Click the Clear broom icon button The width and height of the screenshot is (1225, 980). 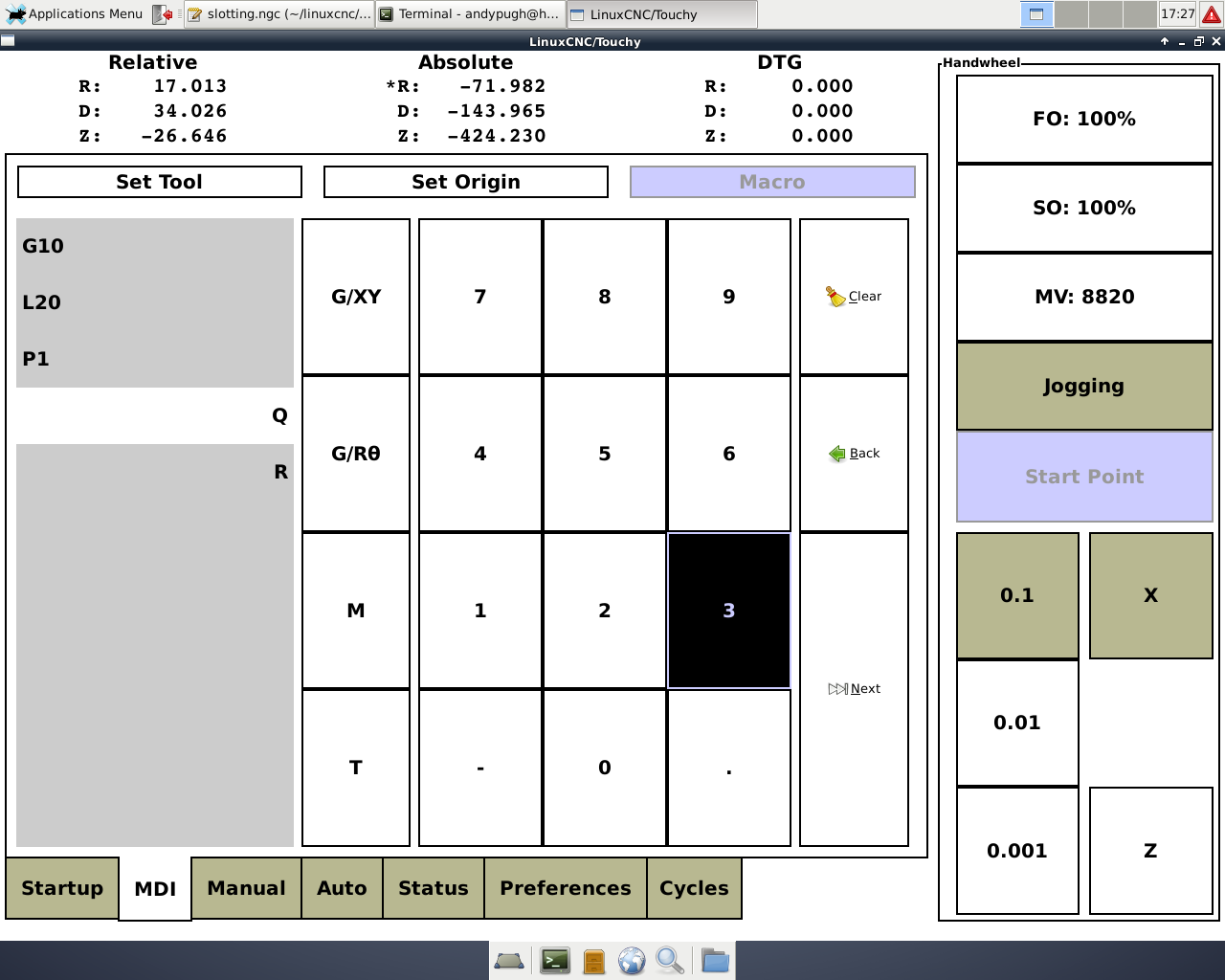(x=854, y=297)
